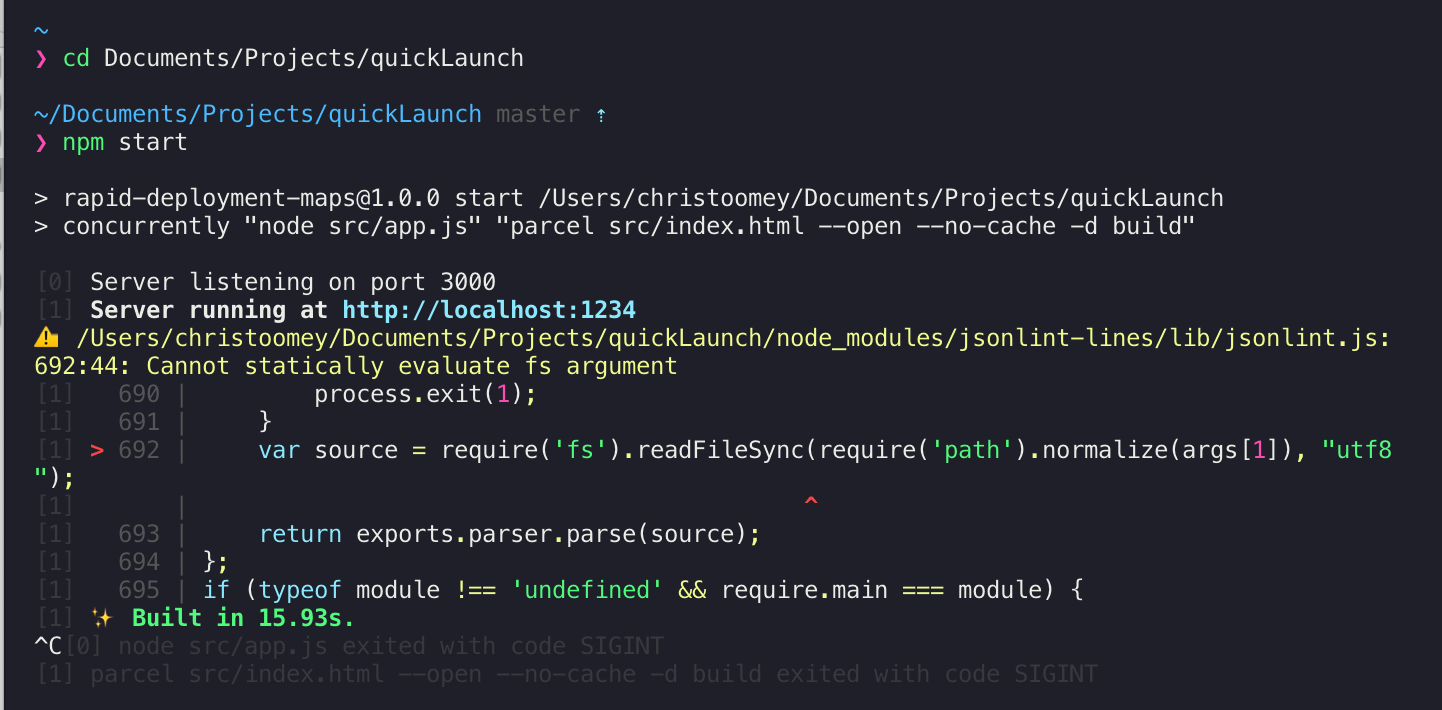Click 'Server listening on port 3000' line
Image resolution: width=1442 pixels, height=710 pixels.
pos(293,282)
